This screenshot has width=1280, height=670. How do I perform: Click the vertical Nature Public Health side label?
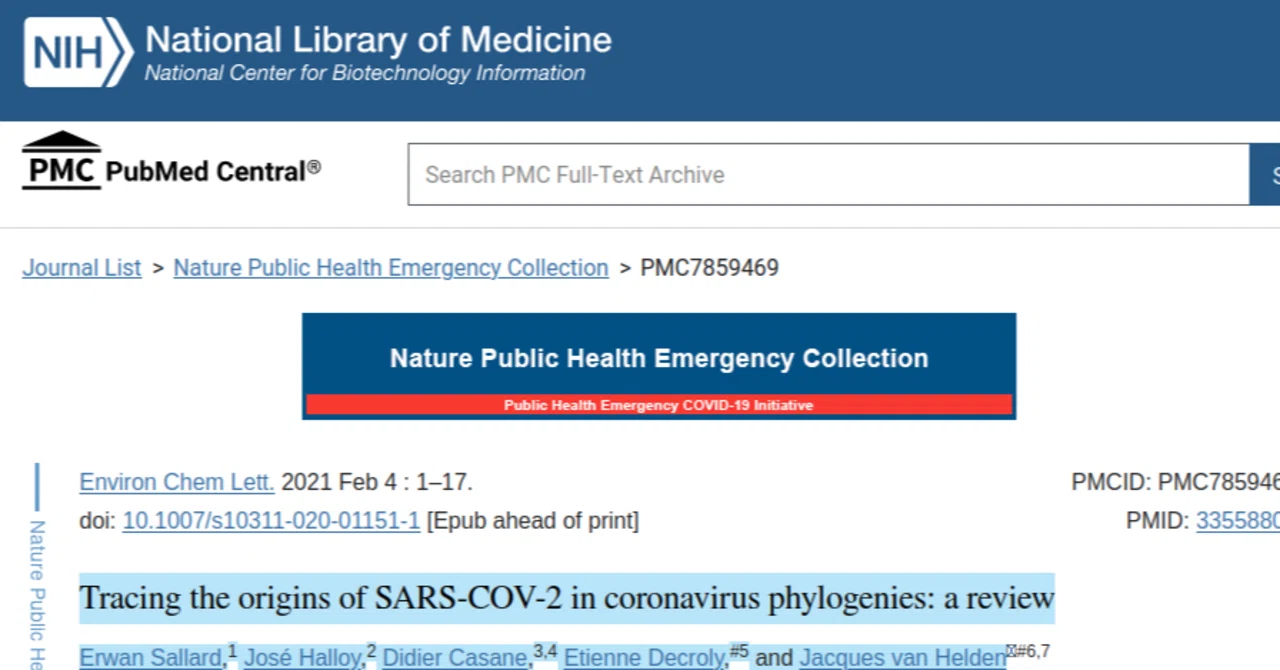37,590
